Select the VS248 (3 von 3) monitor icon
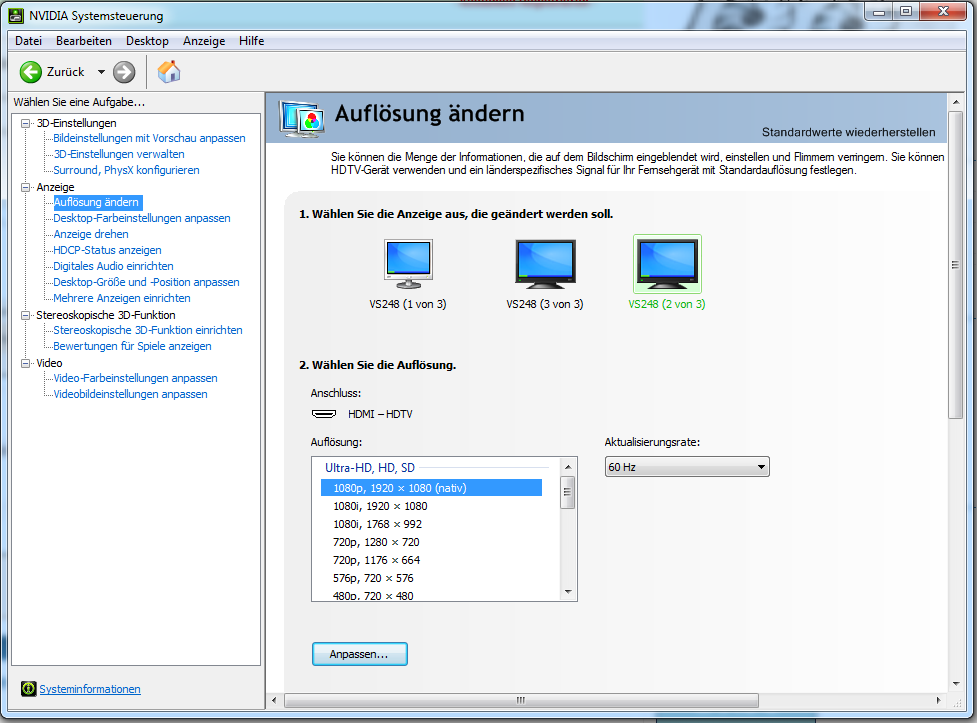This screenshot has width=977, height=723. (545, 264)
